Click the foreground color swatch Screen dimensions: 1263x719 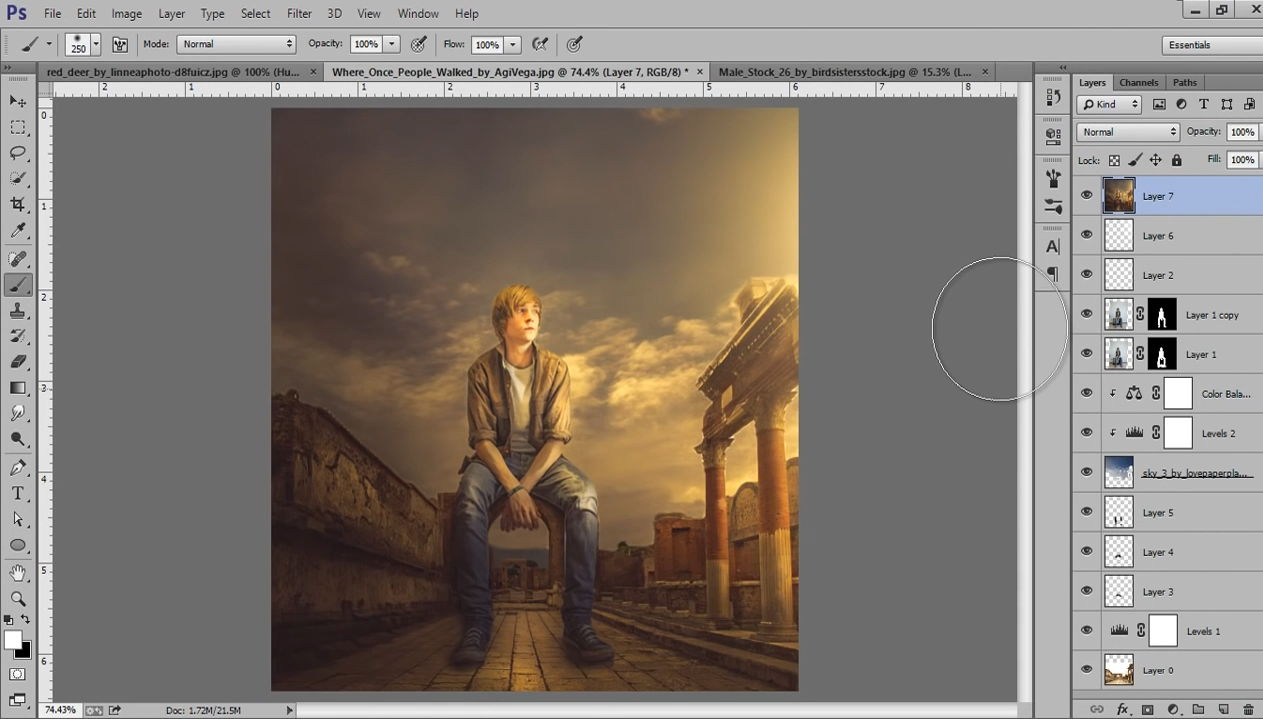13,640
